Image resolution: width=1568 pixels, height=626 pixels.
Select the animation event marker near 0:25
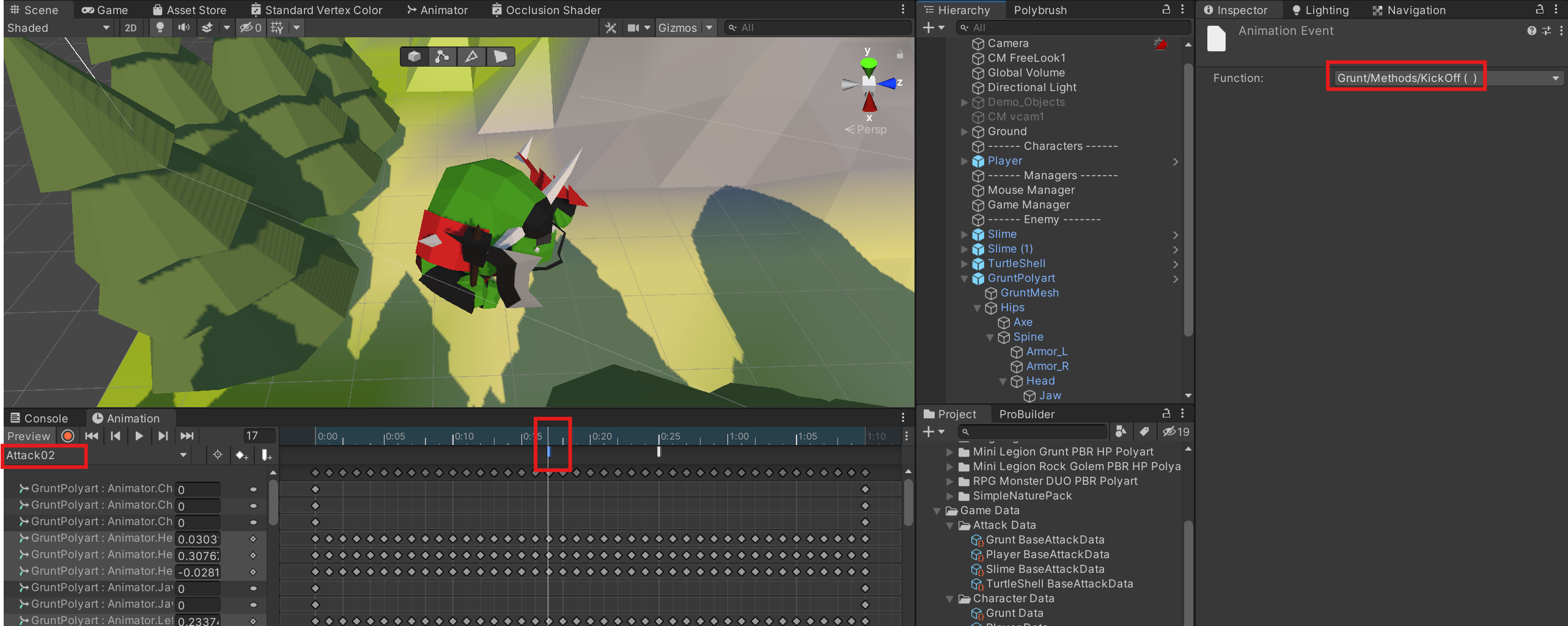click(x=658, y=452)
